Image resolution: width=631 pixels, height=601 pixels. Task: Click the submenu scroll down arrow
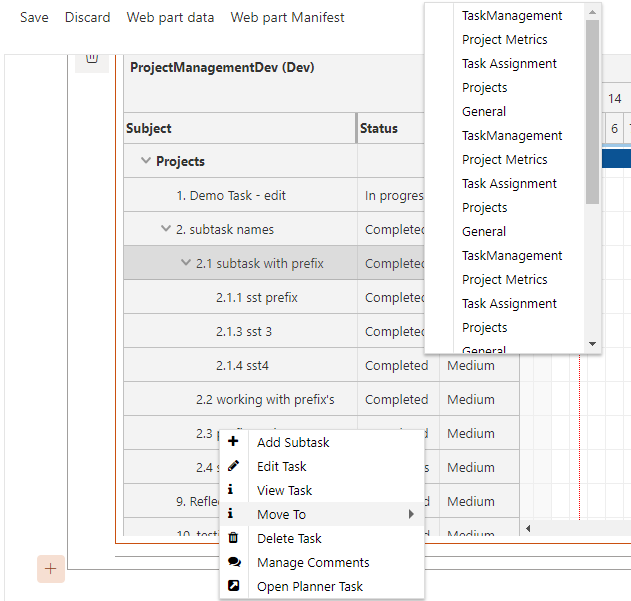tap(592, 344)
